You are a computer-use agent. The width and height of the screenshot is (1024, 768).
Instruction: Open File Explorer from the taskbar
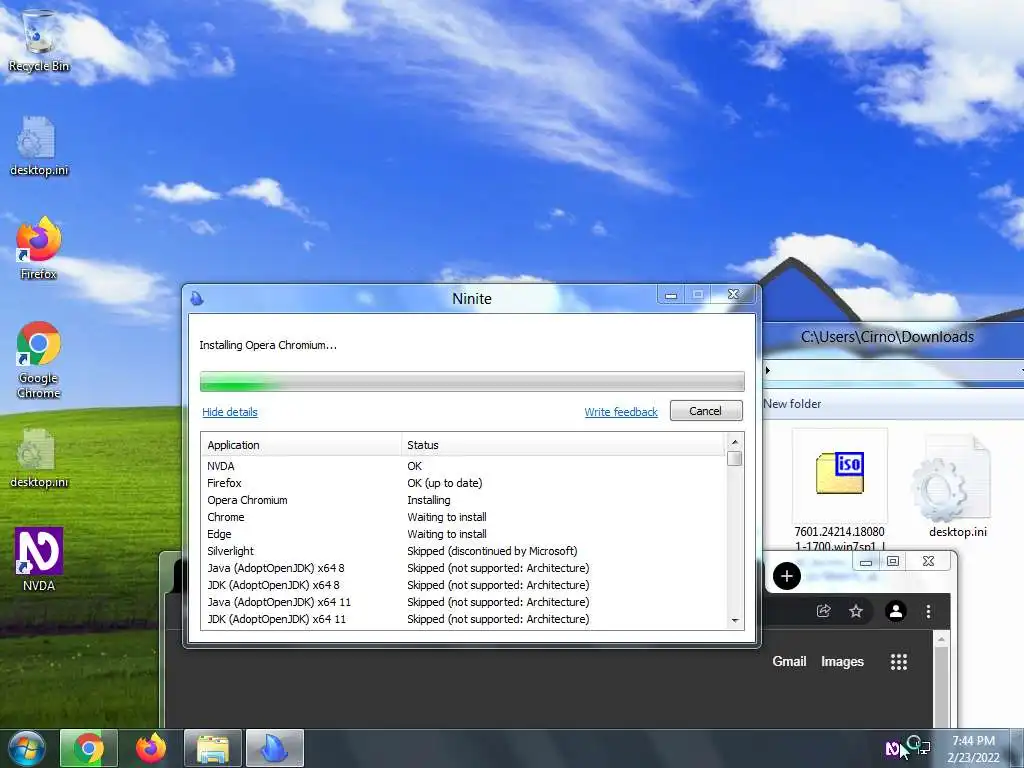tap(213, 748)
